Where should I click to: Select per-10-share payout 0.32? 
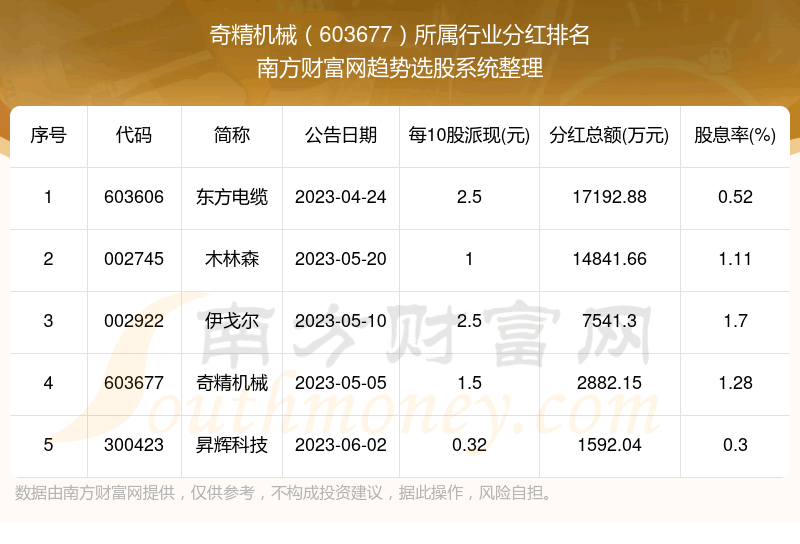click(469, 445)
